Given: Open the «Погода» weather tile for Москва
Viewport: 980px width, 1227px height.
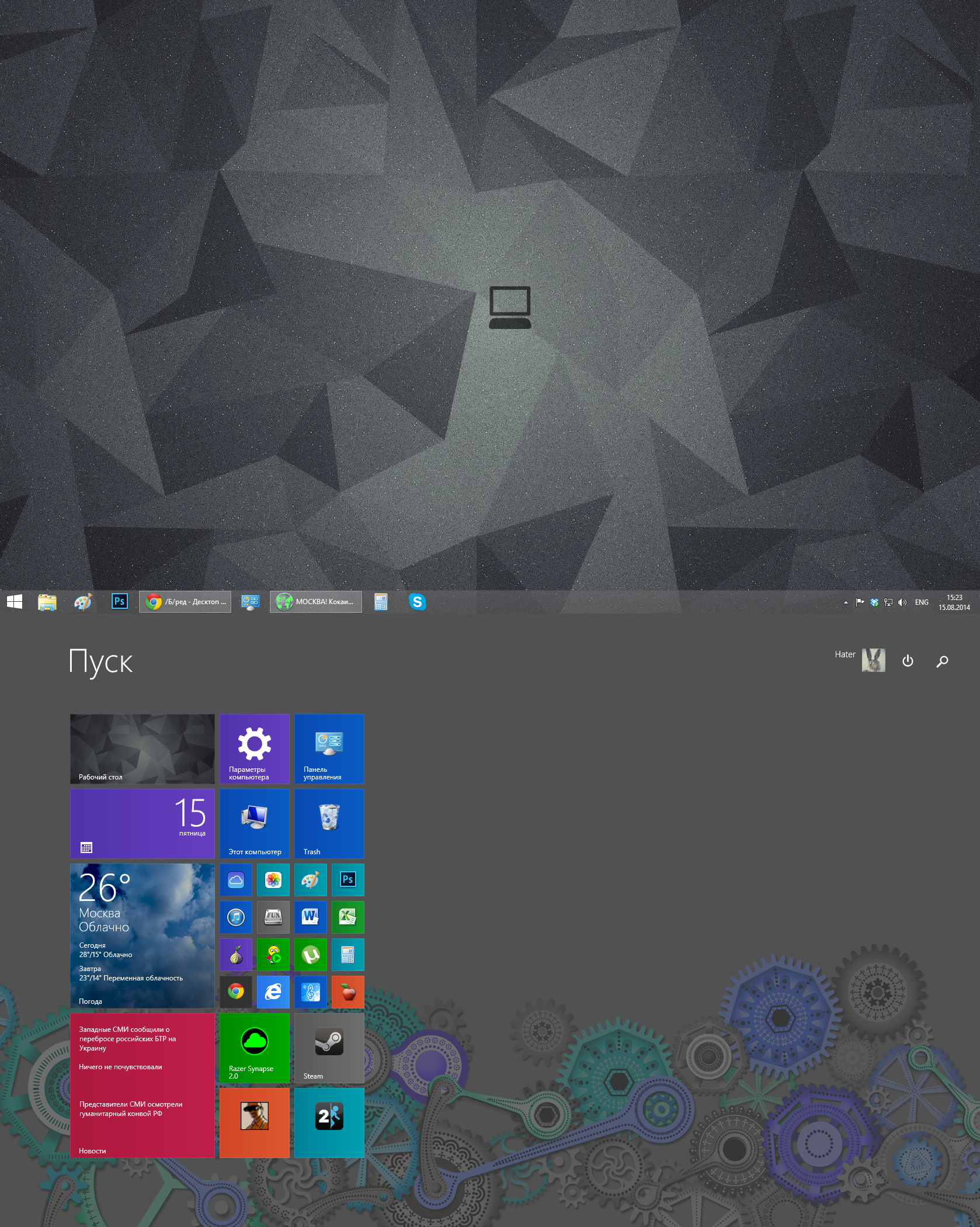Looking at the screenshot, I should click(143, 936).
